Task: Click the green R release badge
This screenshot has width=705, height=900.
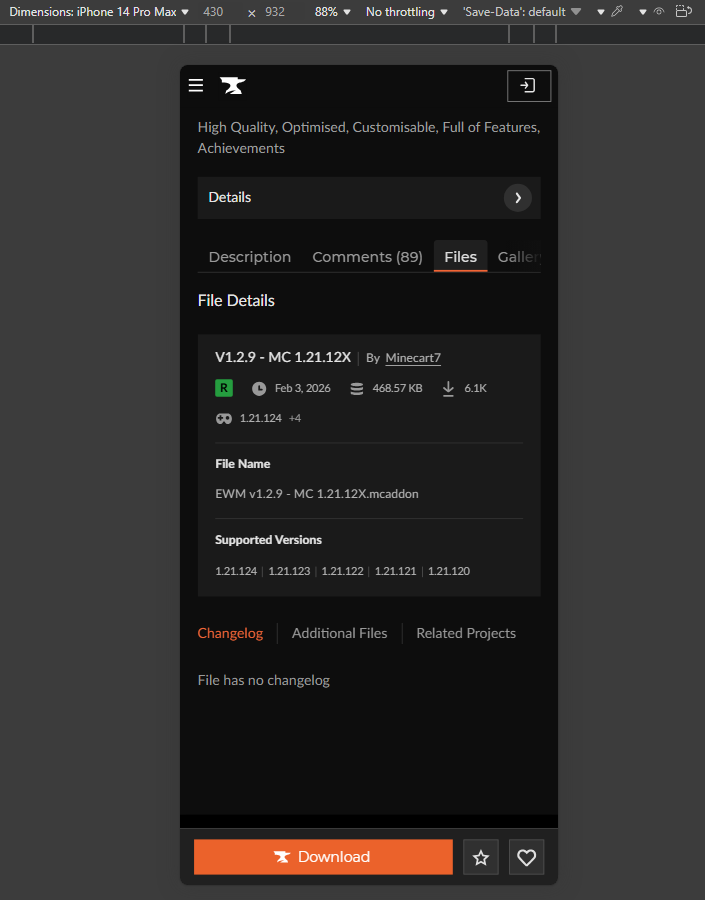Action: tap(224, 388)
